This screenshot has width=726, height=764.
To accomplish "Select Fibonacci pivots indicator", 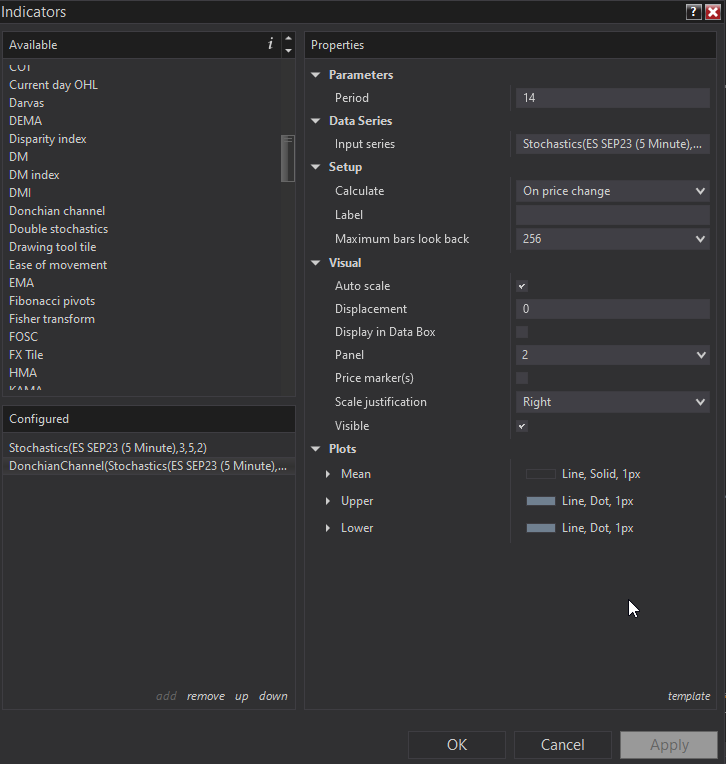I will pyautogui.click(x=52, y=301).
